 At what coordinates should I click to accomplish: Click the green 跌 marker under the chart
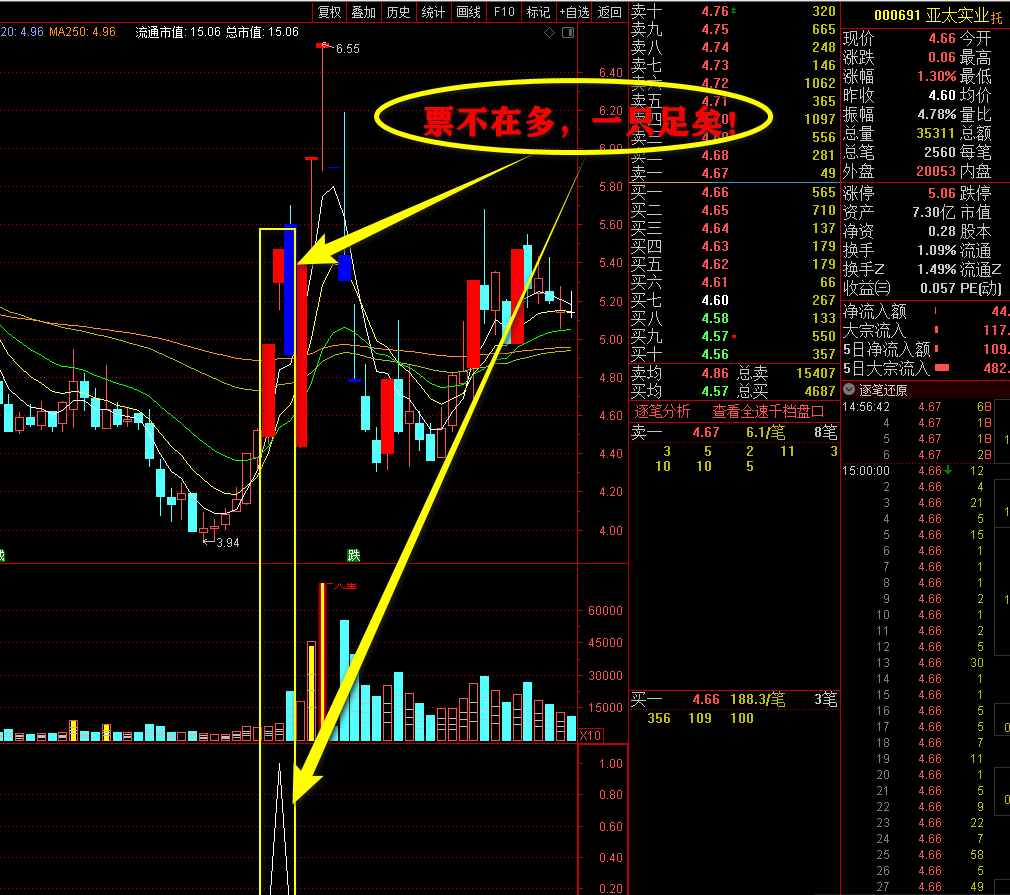click(353, 555)
